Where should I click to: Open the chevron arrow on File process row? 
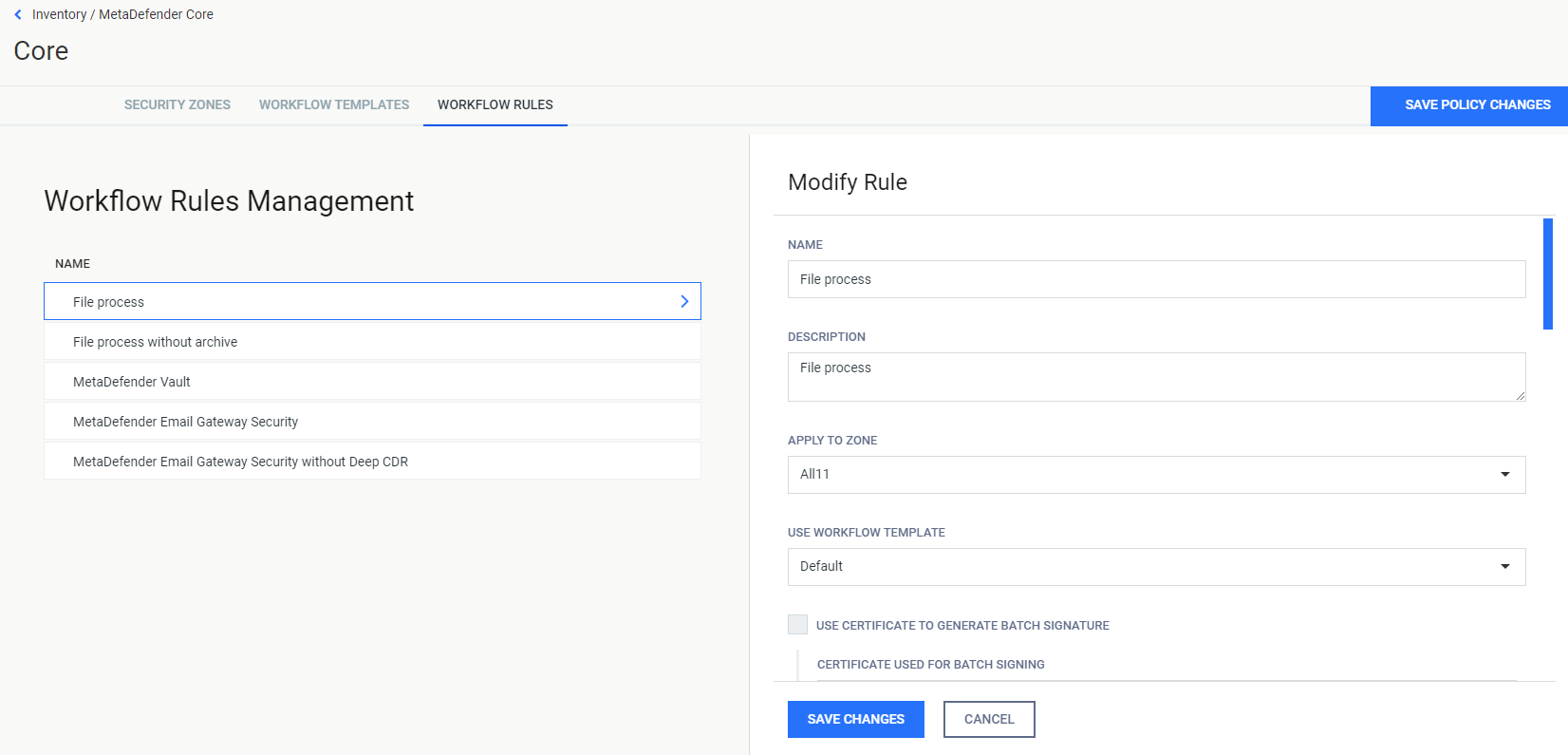point(684,301)
